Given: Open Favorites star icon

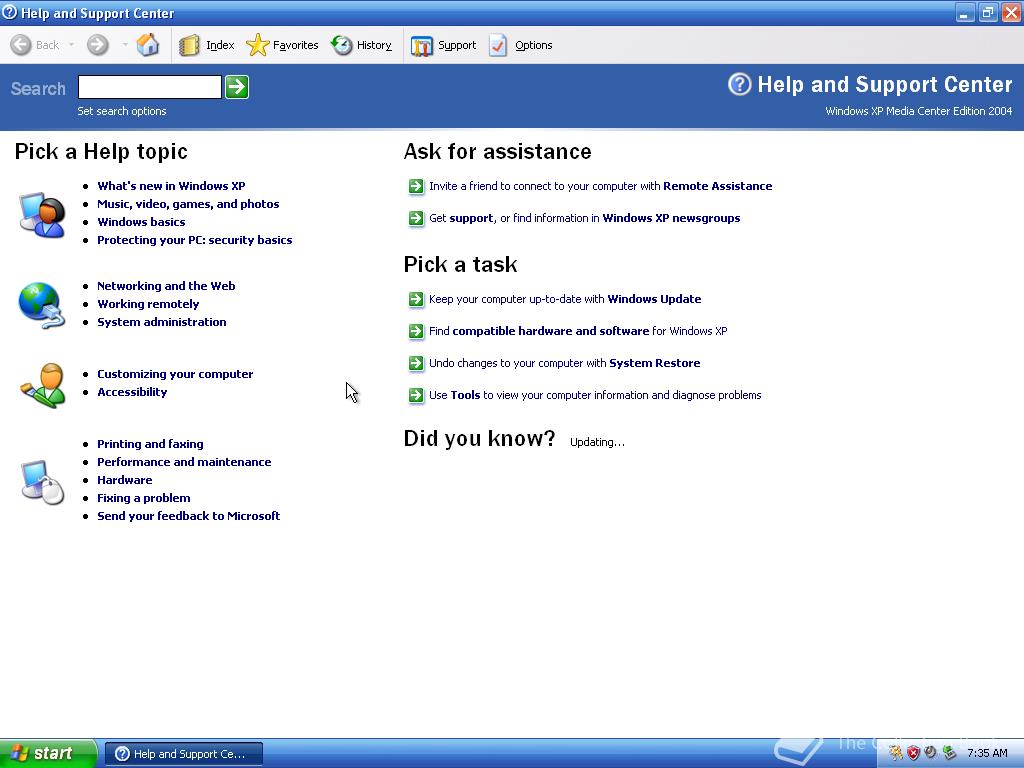Looking at the screenshot, I should point(257,45).
